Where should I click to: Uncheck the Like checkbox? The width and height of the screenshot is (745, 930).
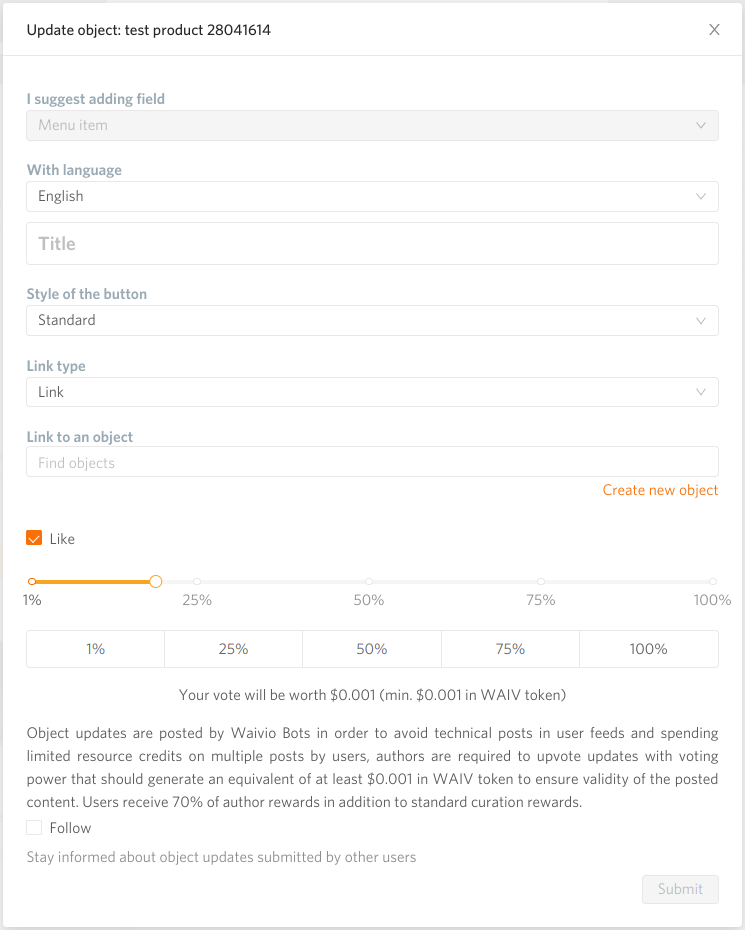[x=34, y=538]
